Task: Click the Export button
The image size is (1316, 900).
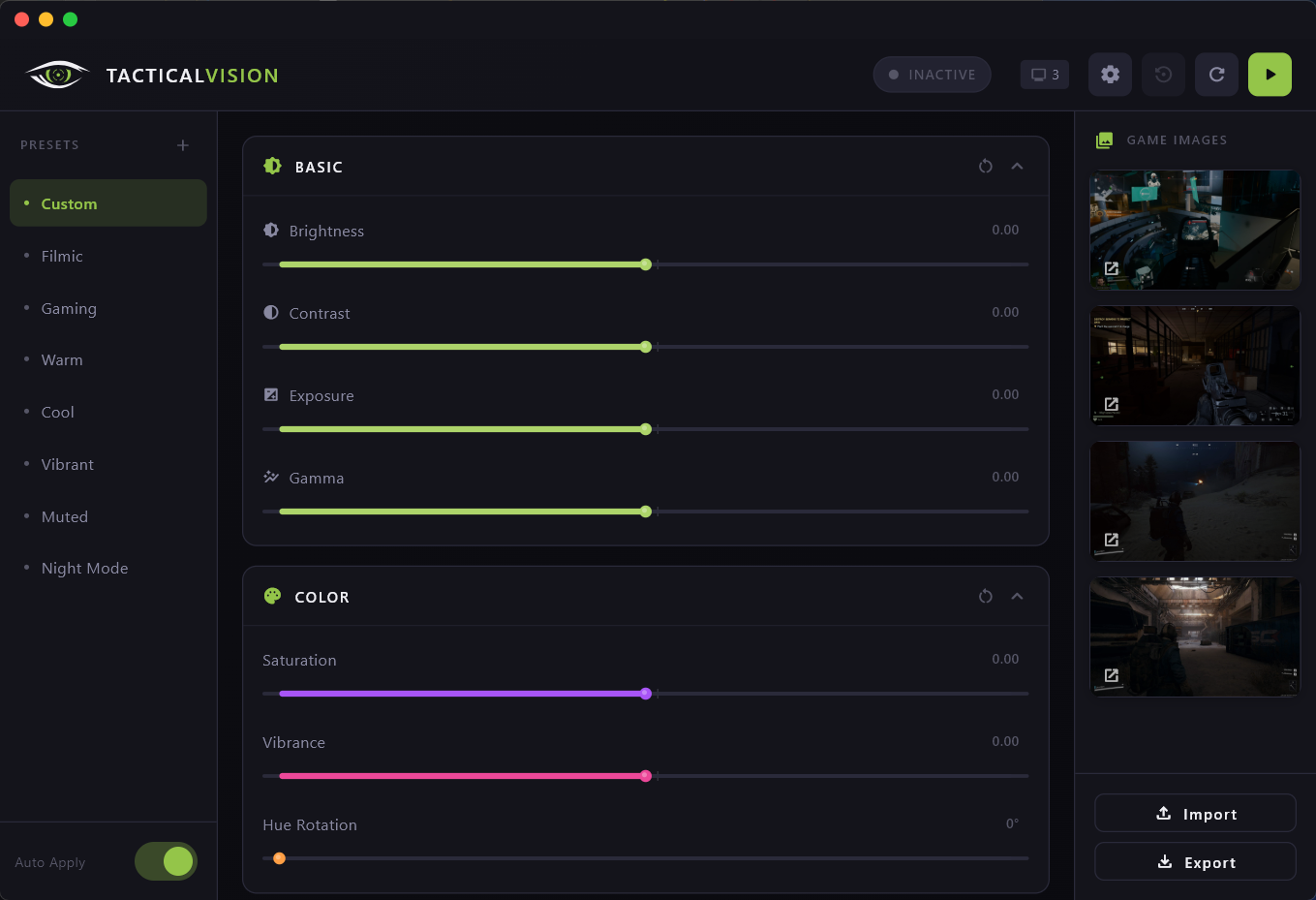Action: tap(1195, 861)
